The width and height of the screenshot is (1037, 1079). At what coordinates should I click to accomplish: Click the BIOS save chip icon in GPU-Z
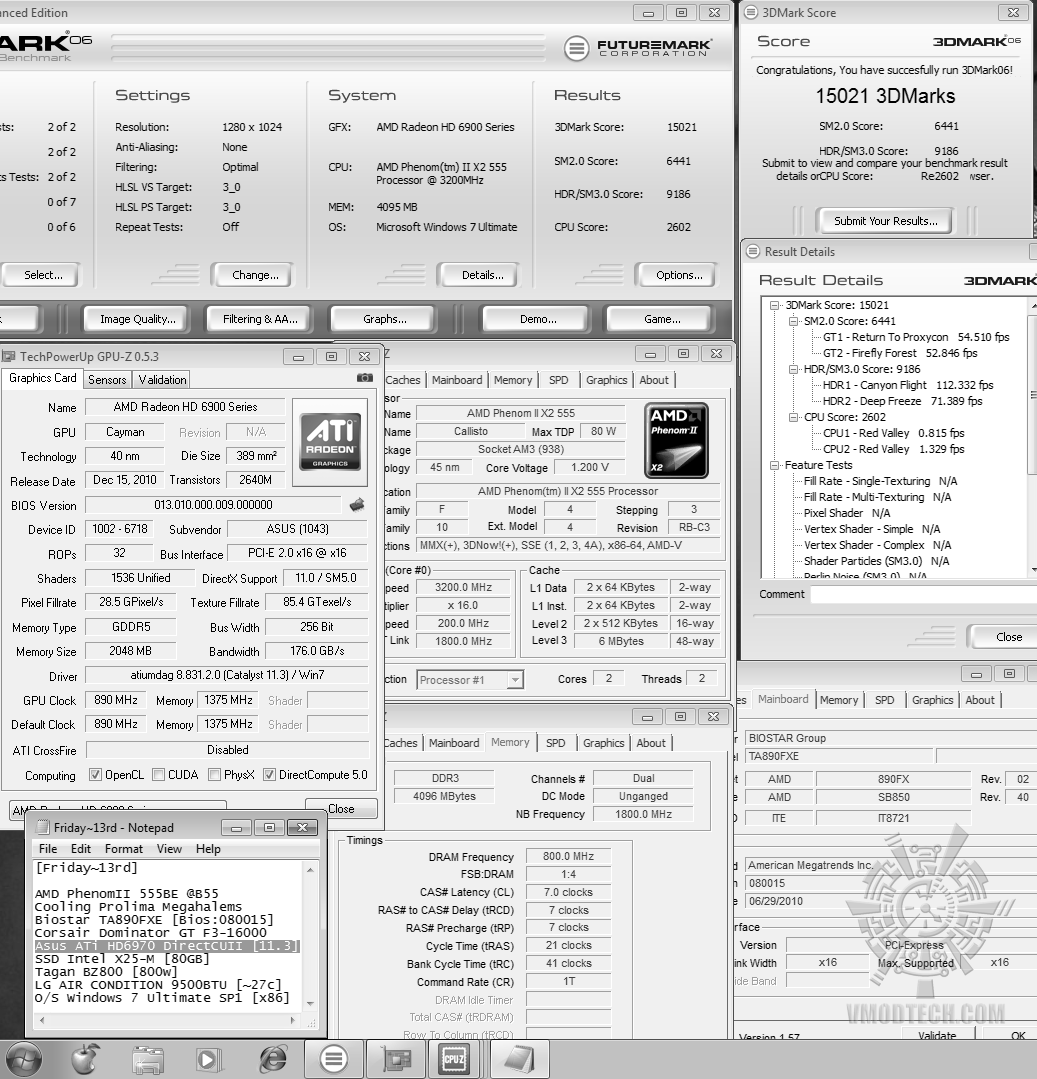356,505
